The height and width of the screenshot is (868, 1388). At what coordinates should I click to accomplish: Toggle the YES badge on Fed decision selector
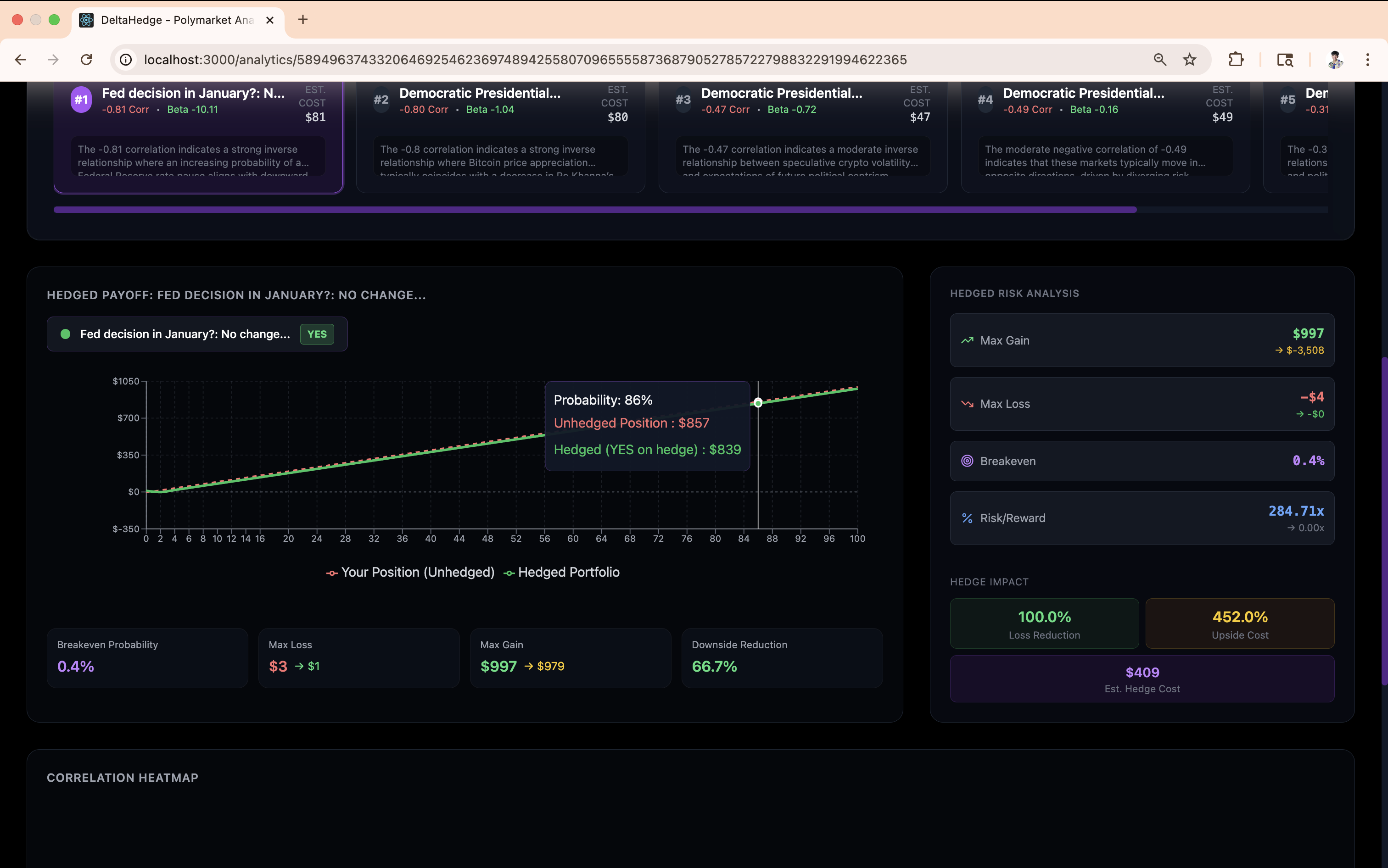[316, 334]
